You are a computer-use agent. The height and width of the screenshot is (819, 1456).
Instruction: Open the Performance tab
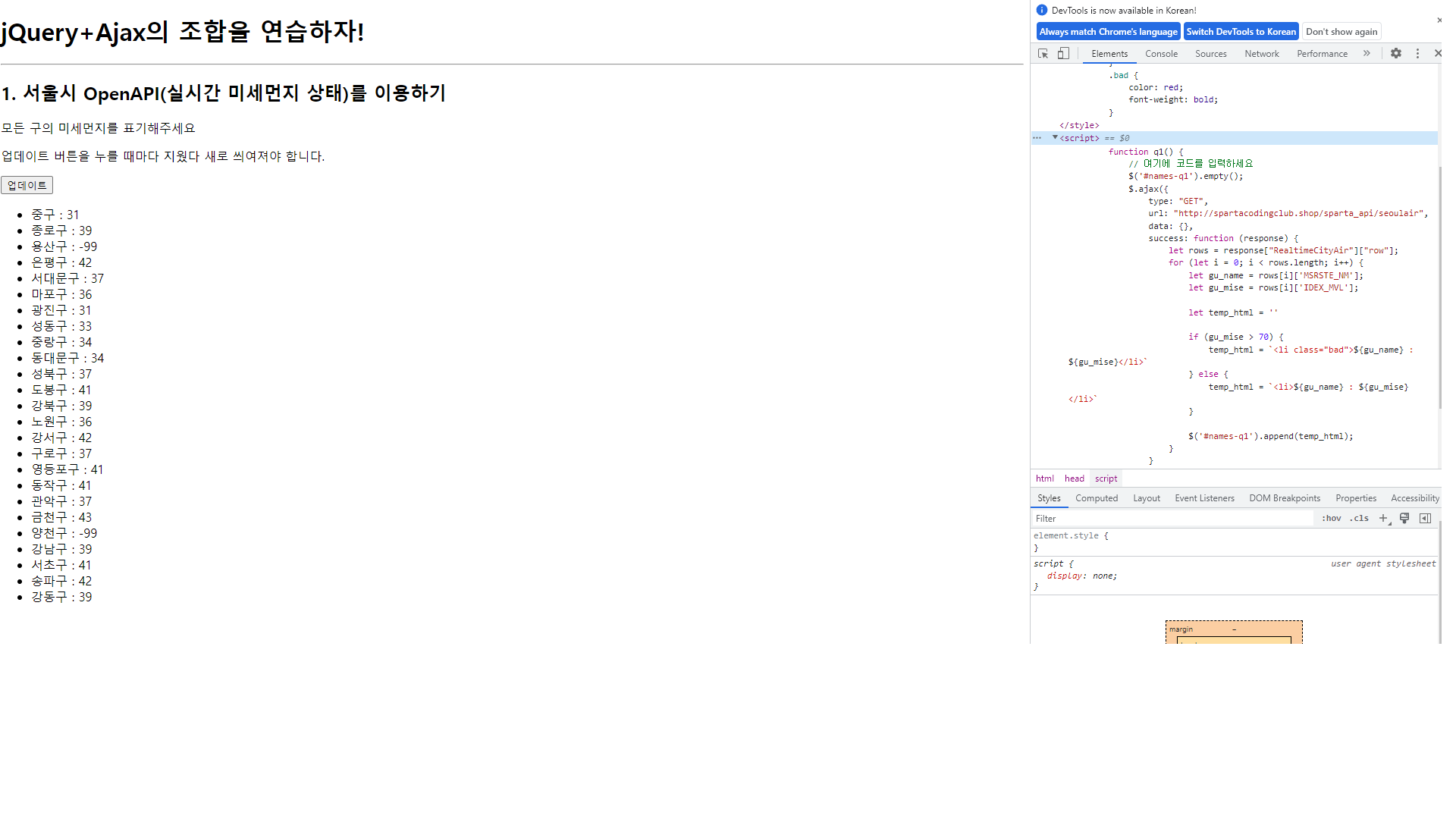click(1322, 54)
